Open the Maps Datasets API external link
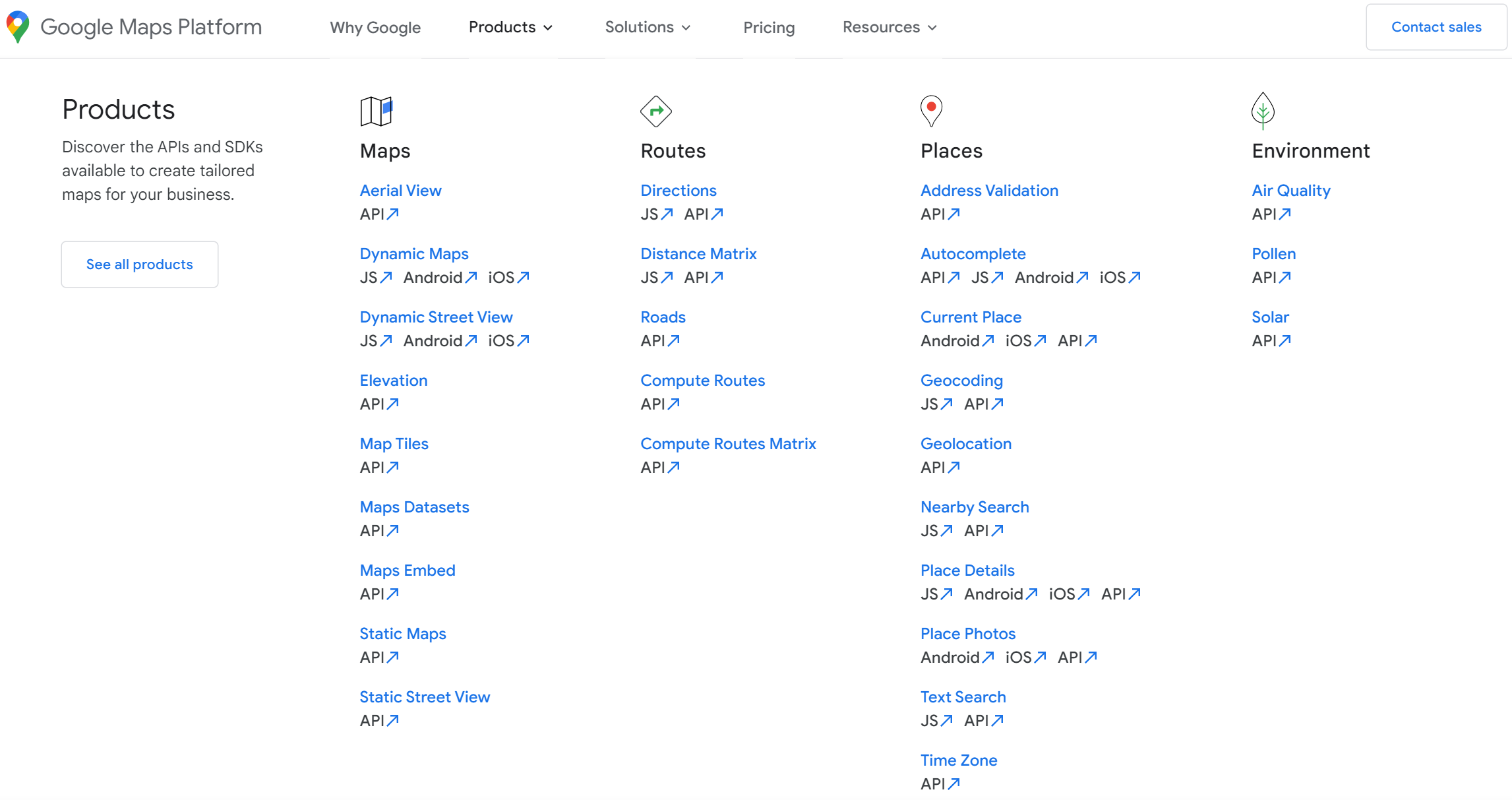 379,531
